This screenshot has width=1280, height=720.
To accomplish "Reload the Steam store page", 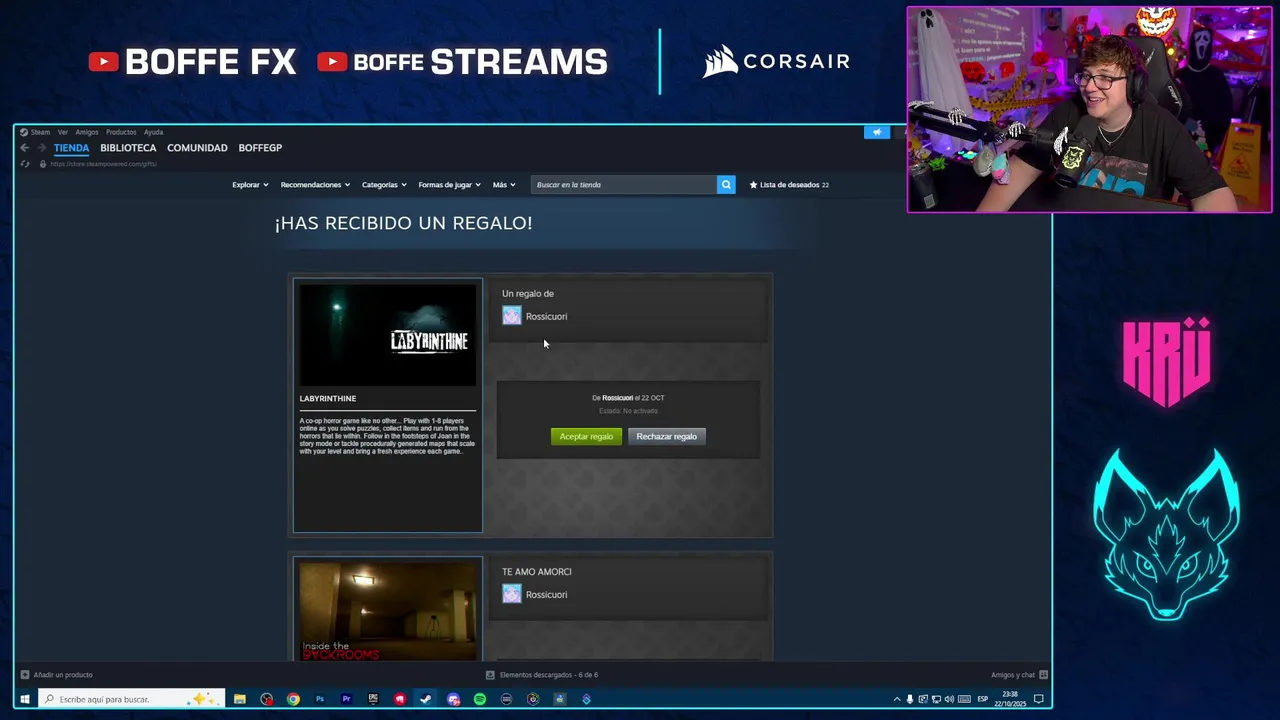I will [x=27, y=164].
